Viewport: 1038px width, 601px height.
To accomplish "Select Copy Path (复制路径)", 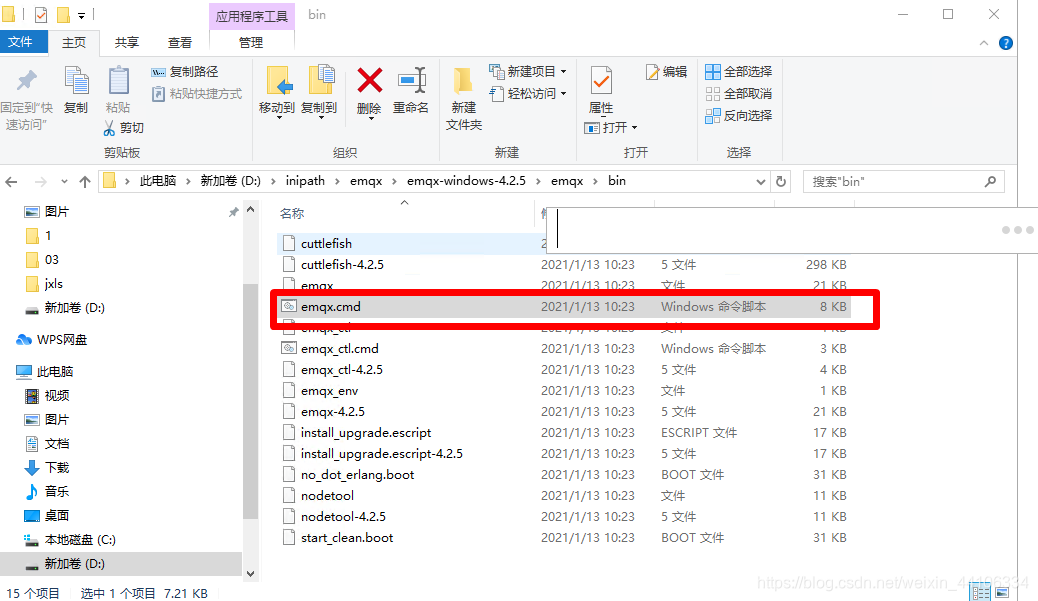I will click(x=185, y=71).
